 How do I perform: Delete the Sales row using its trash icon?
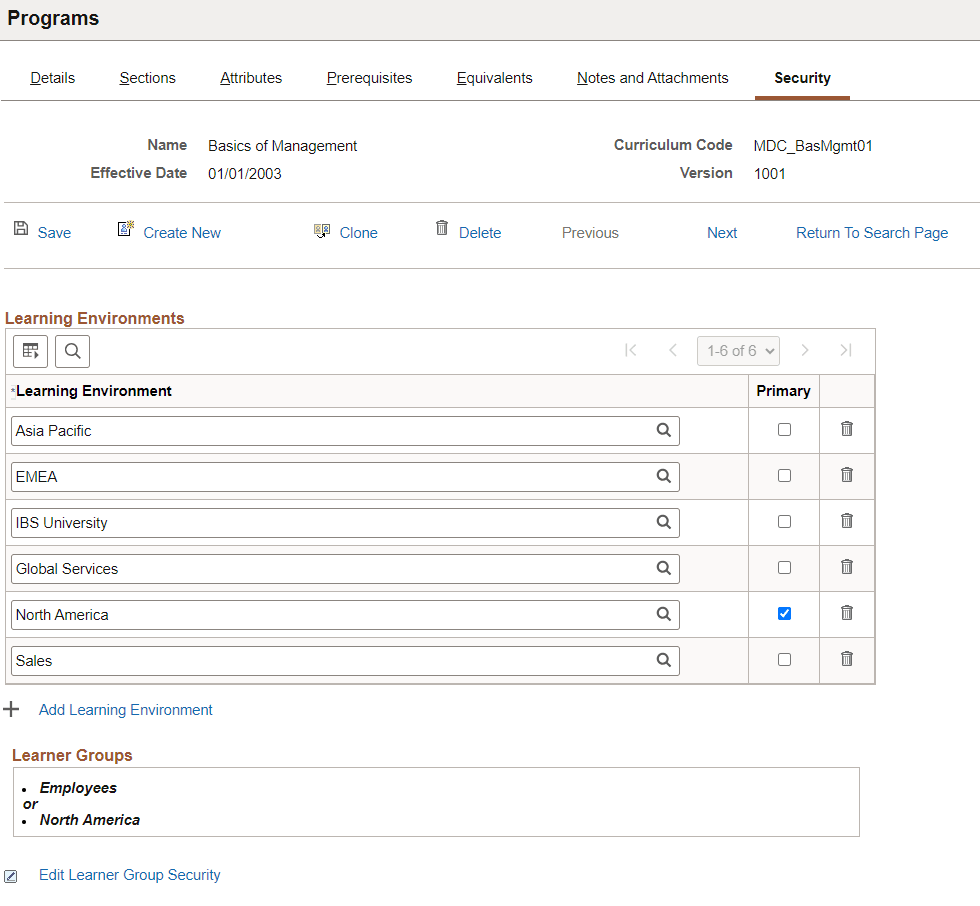[x=846, y=660]
